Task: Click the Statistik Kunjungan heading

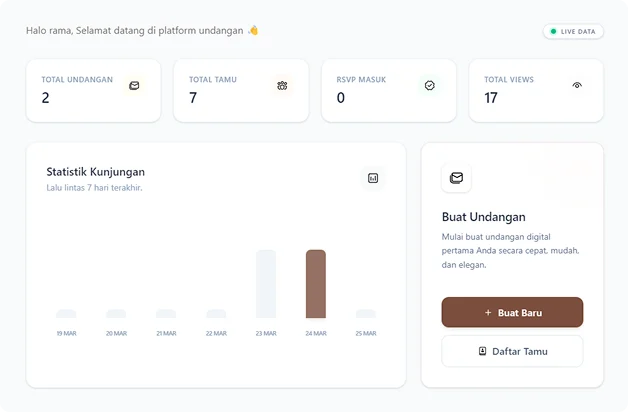Action: [95, 172]
